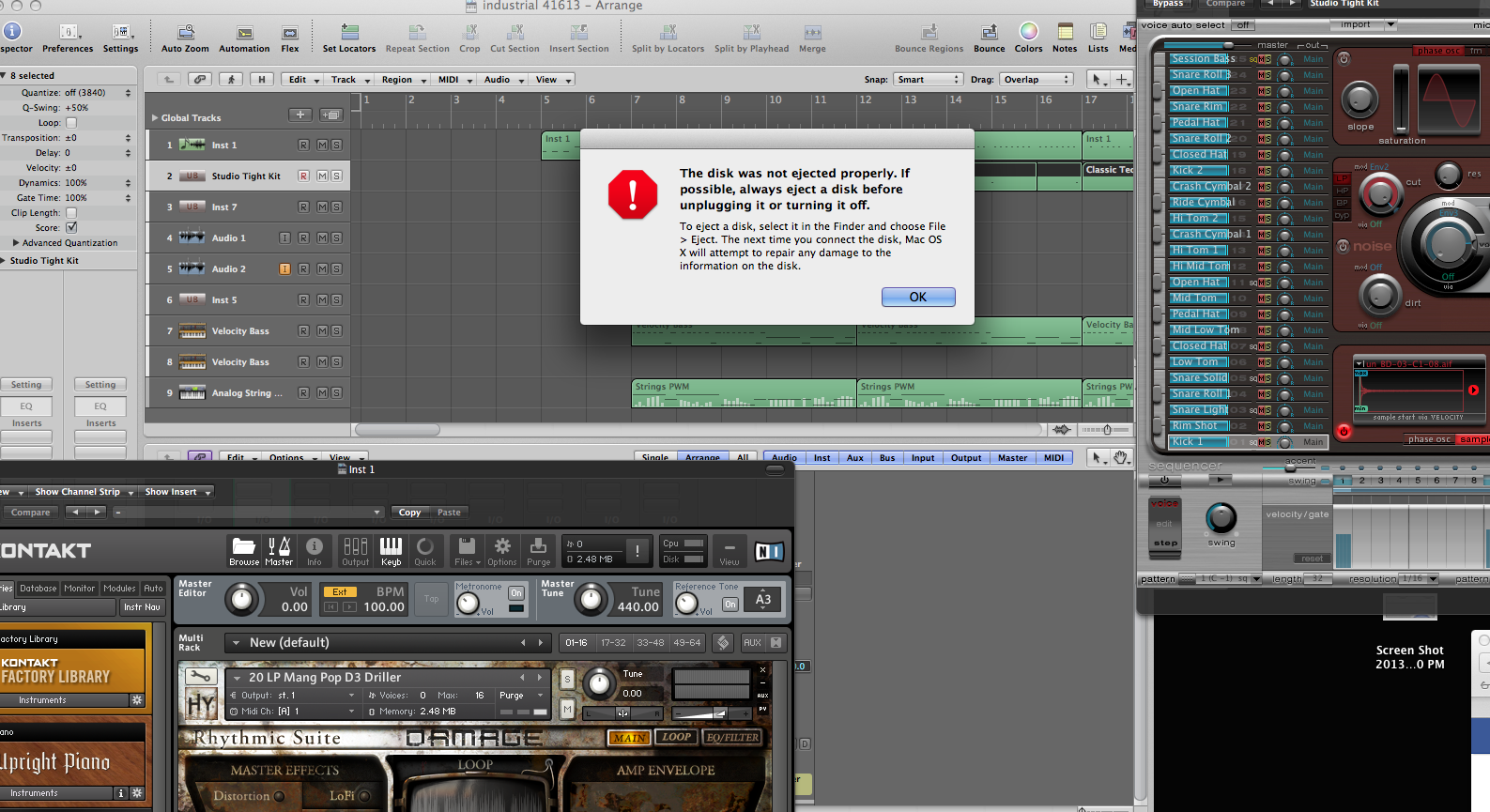Toggle record enable on Velocity Bass track 7
This screenshot has width=1490, height=812.
pyautogui.click(x=303, y=330)
